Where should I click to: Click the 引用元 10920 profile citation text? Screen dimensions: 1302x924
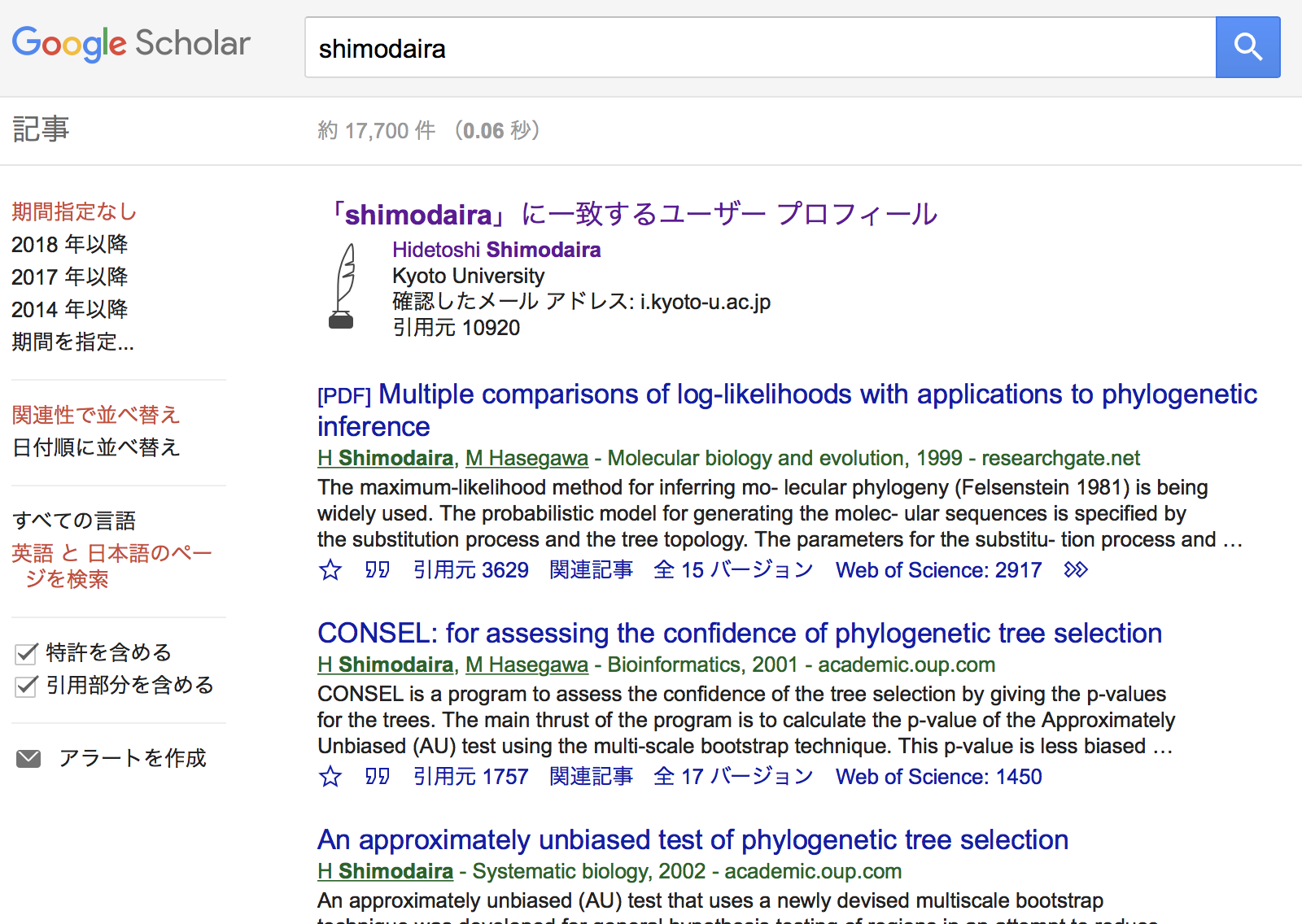pyautogui.click(x=457, y=328)
